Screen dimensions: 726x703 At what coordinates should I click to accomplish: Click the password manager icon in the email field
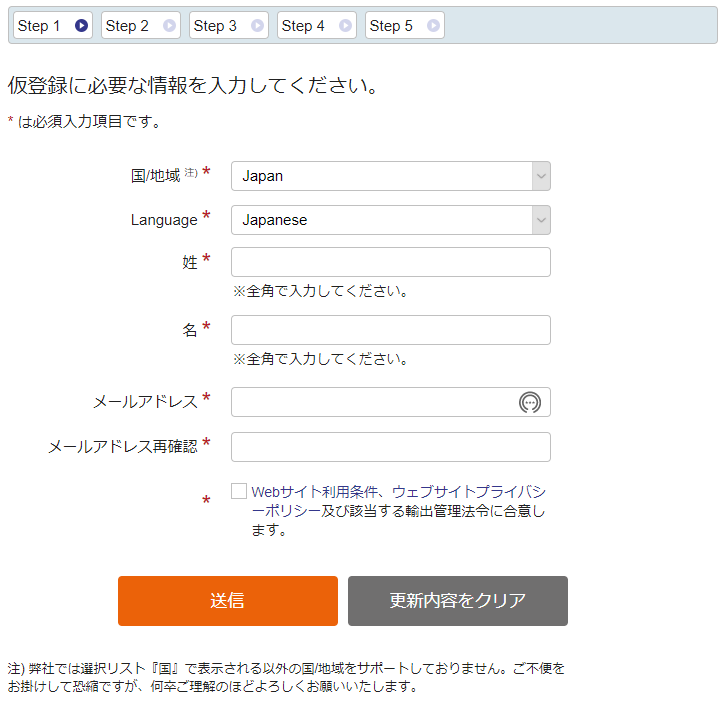point(530,402)
